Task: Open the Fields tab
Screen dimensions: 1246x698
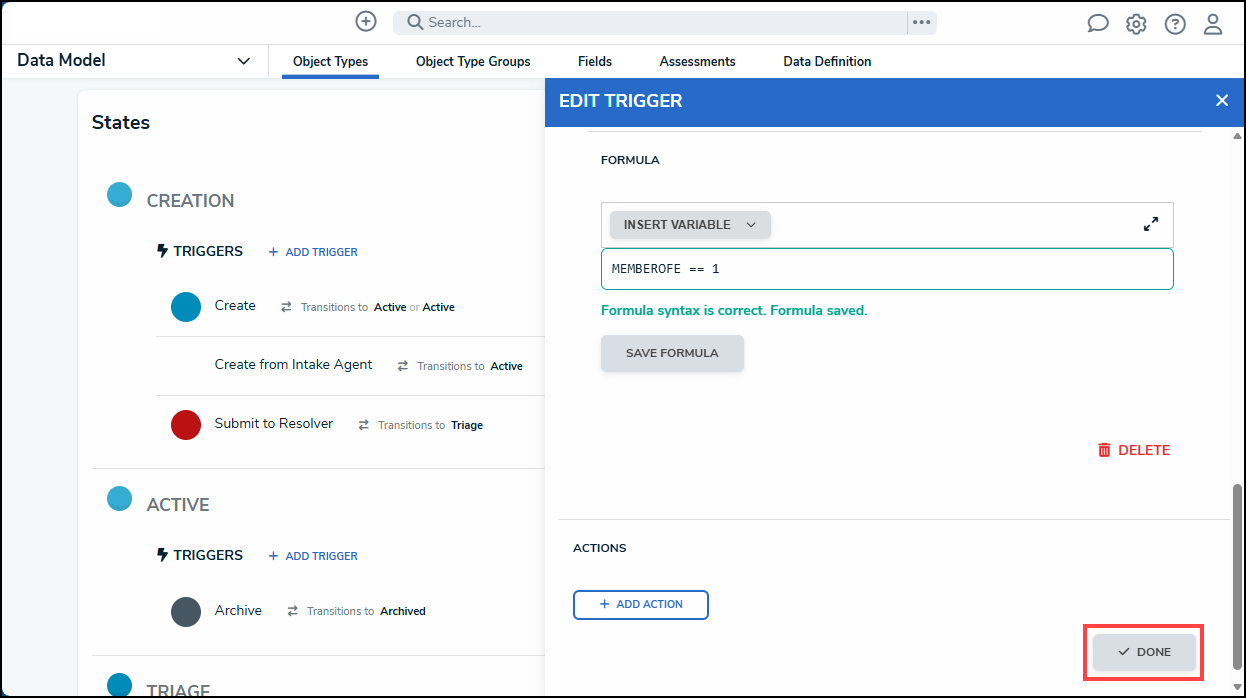Action: [x=595, y=62]
